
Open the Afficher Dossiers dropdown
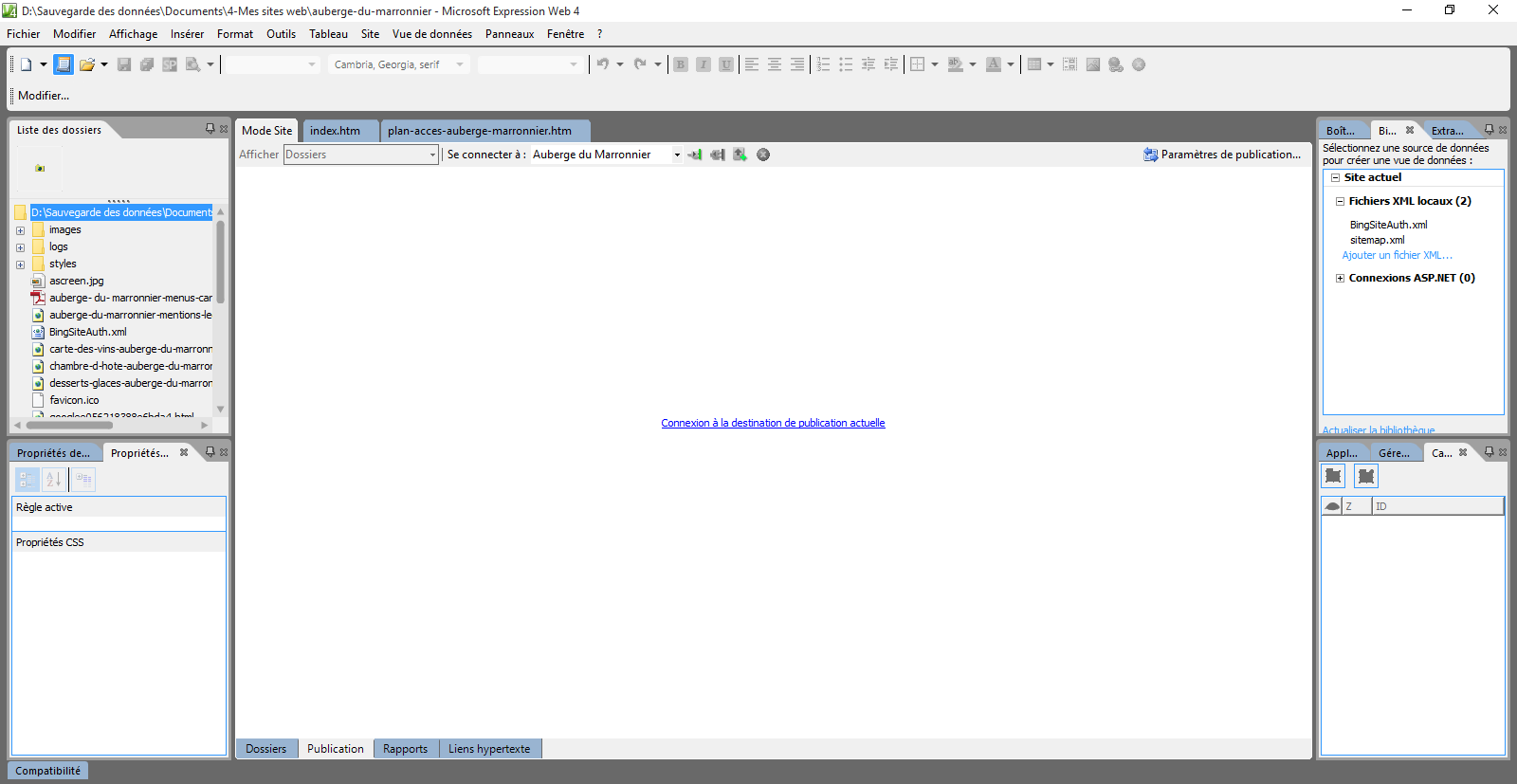(432, 155)
